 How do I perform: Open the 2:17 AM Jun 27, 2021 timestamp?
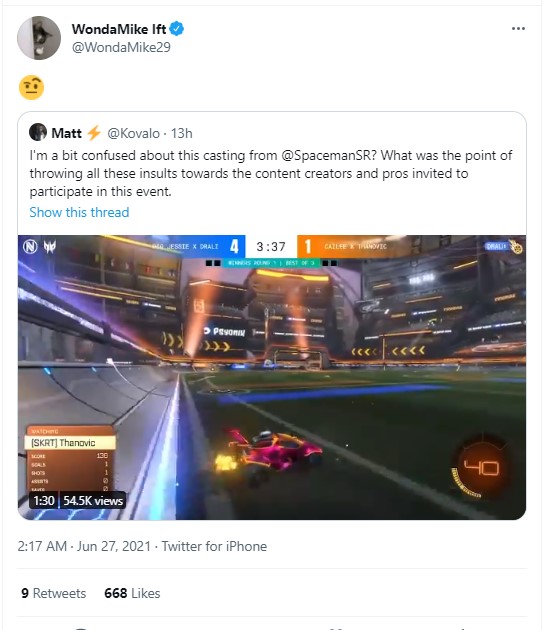tap(84, 546)
